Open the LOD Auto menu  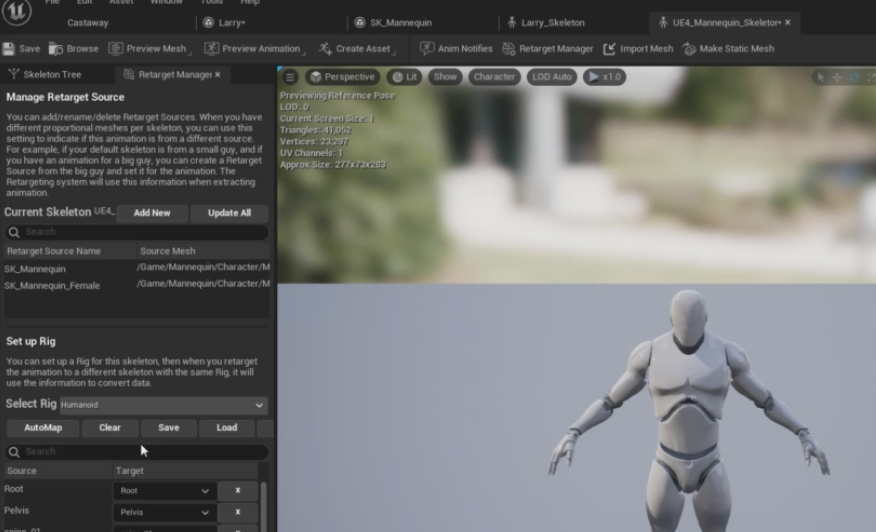click(552, 77)
